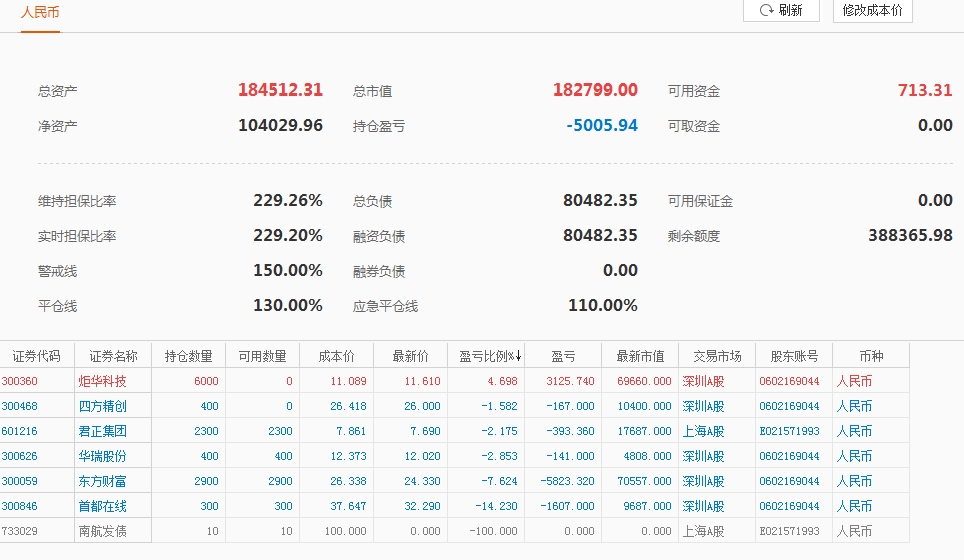Click the 最新价 column header
This screenshot has height=560, width=964.
(x=410, y=356)
